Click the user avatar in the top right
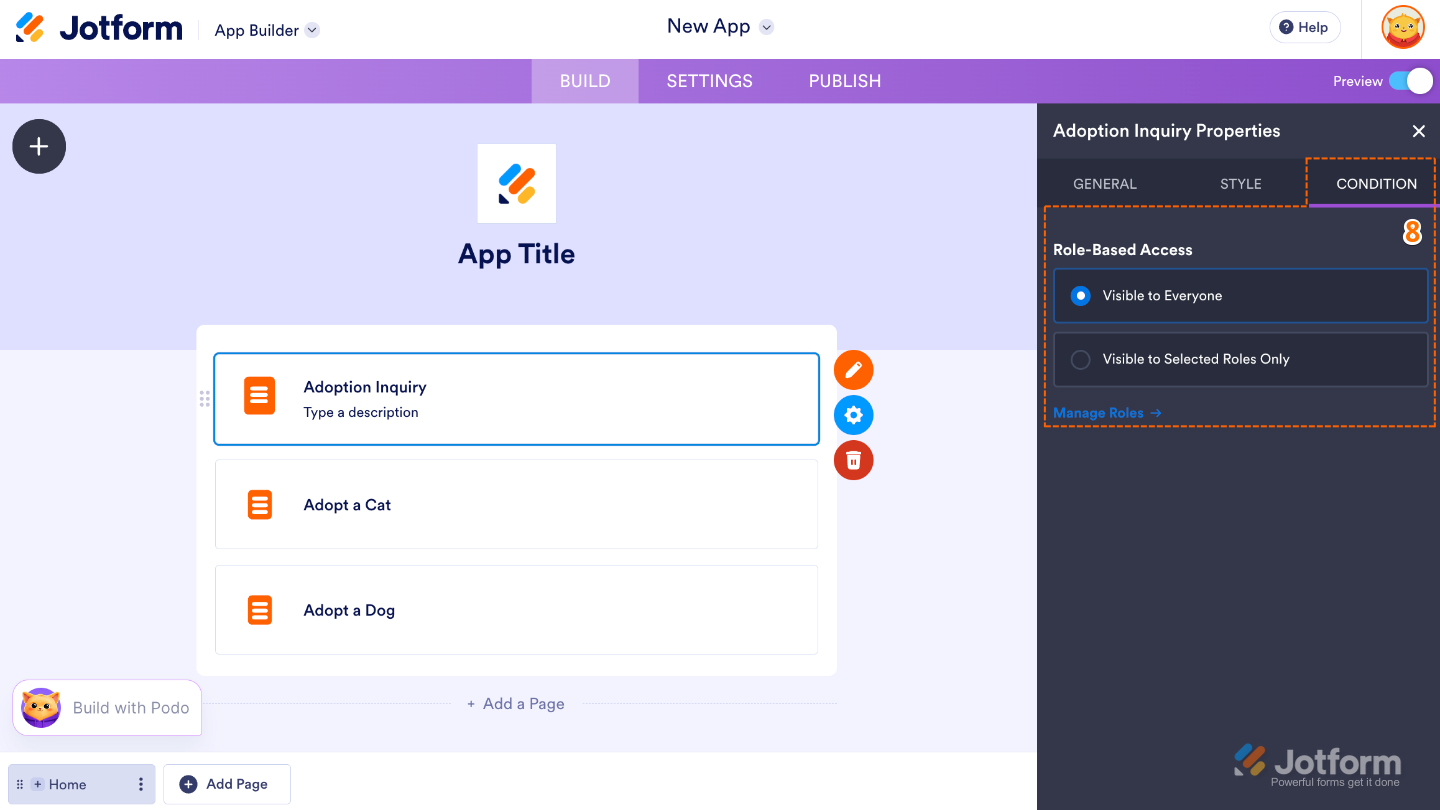 [x=1403, y=27]
